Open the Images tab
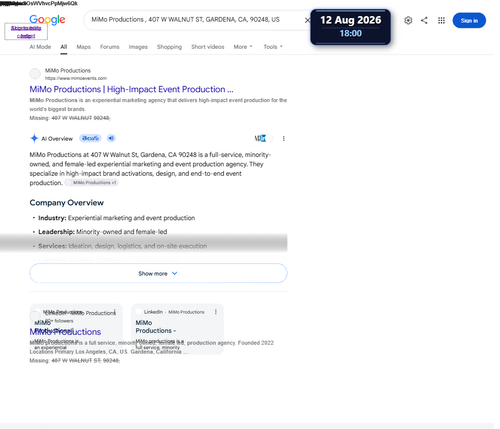This screenshot has width=500, height=429. click(138, 47)
